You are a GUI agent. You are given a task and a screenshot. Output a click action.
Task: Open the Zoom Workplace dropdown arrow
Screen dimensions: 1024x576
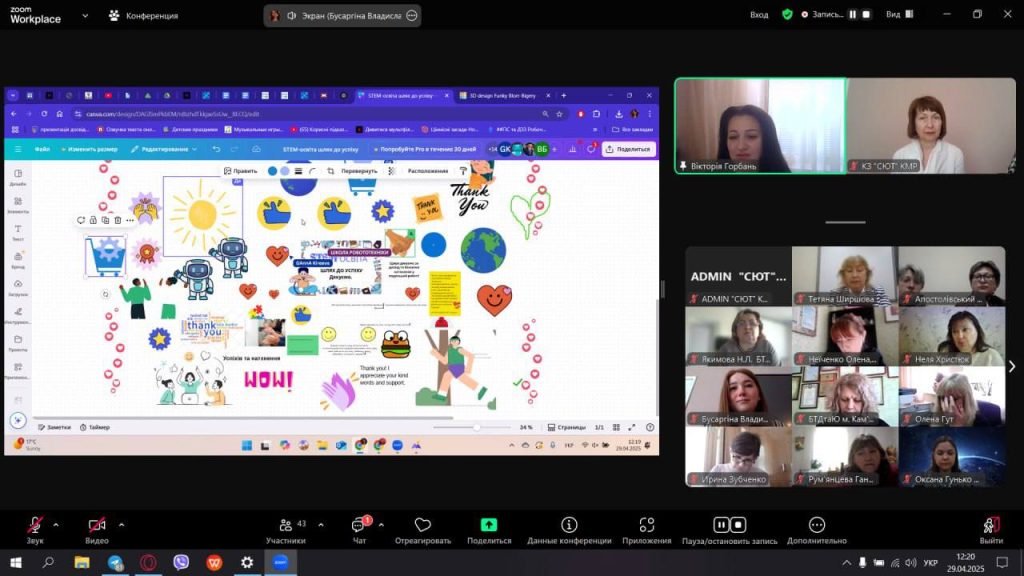tap(85, 16)
